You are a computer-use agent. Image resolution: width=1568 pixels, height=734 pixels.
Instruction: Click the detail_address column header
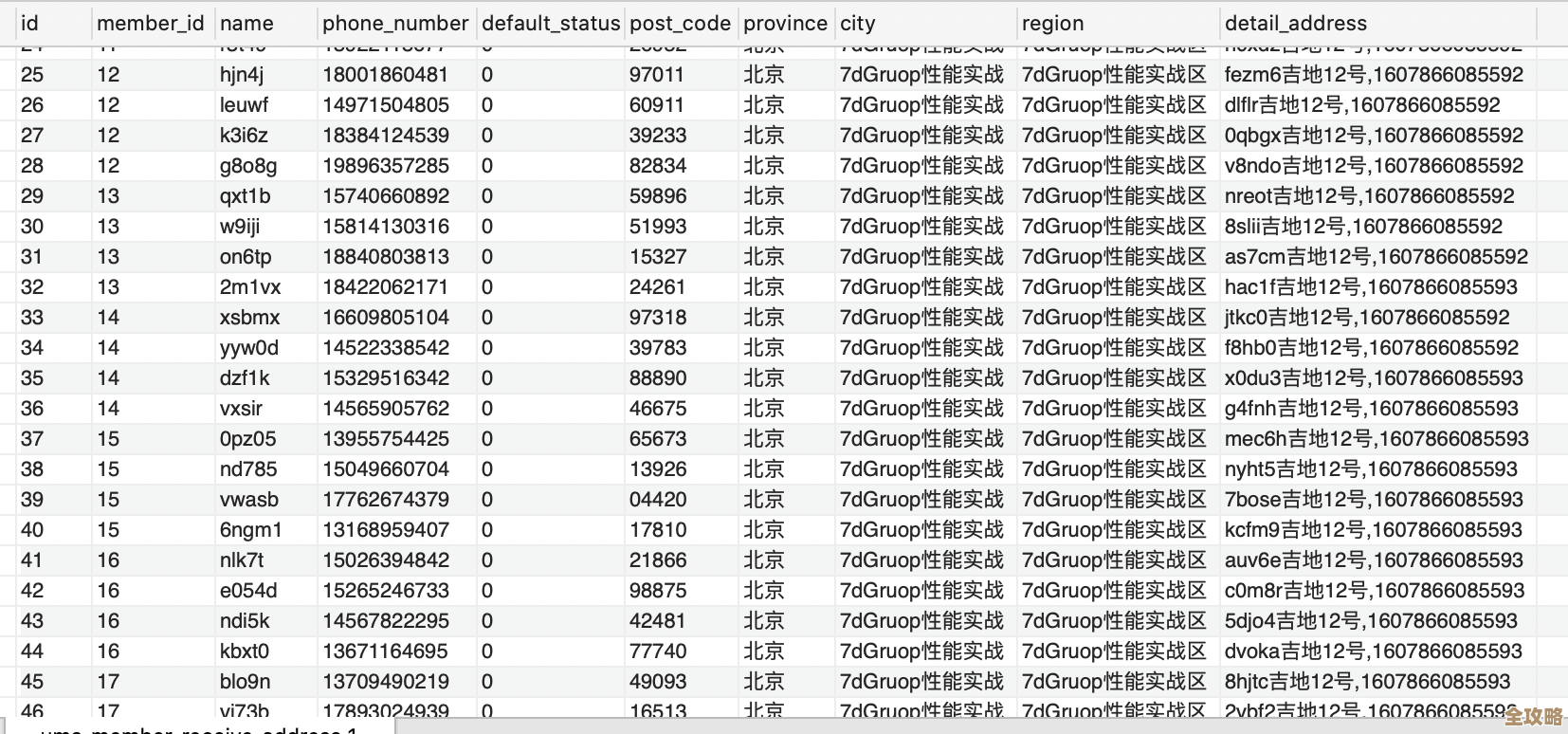1295,24
